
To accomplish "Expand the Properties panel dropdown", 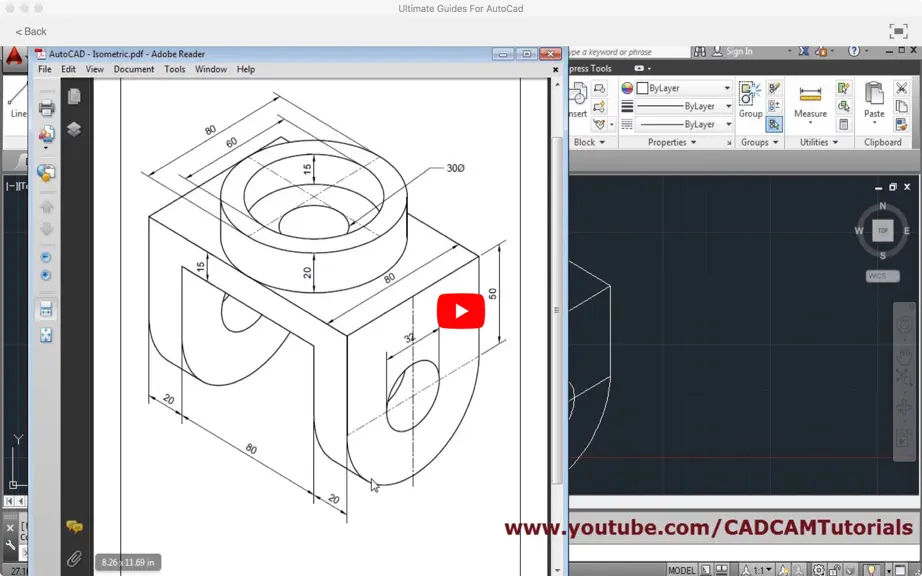I will 672,142.
